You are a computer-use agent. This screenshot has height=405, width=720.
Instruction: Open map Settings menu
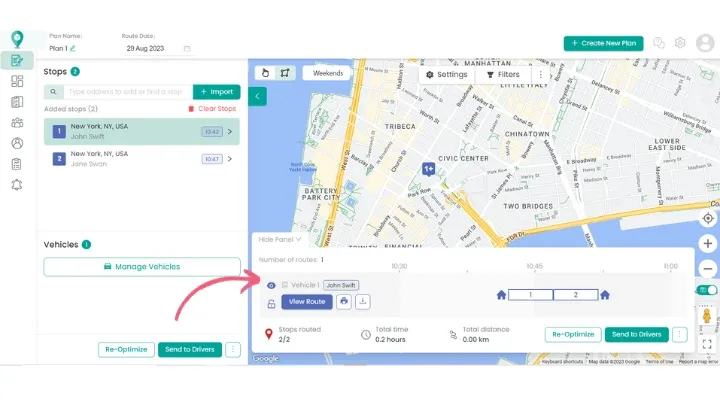447,74
